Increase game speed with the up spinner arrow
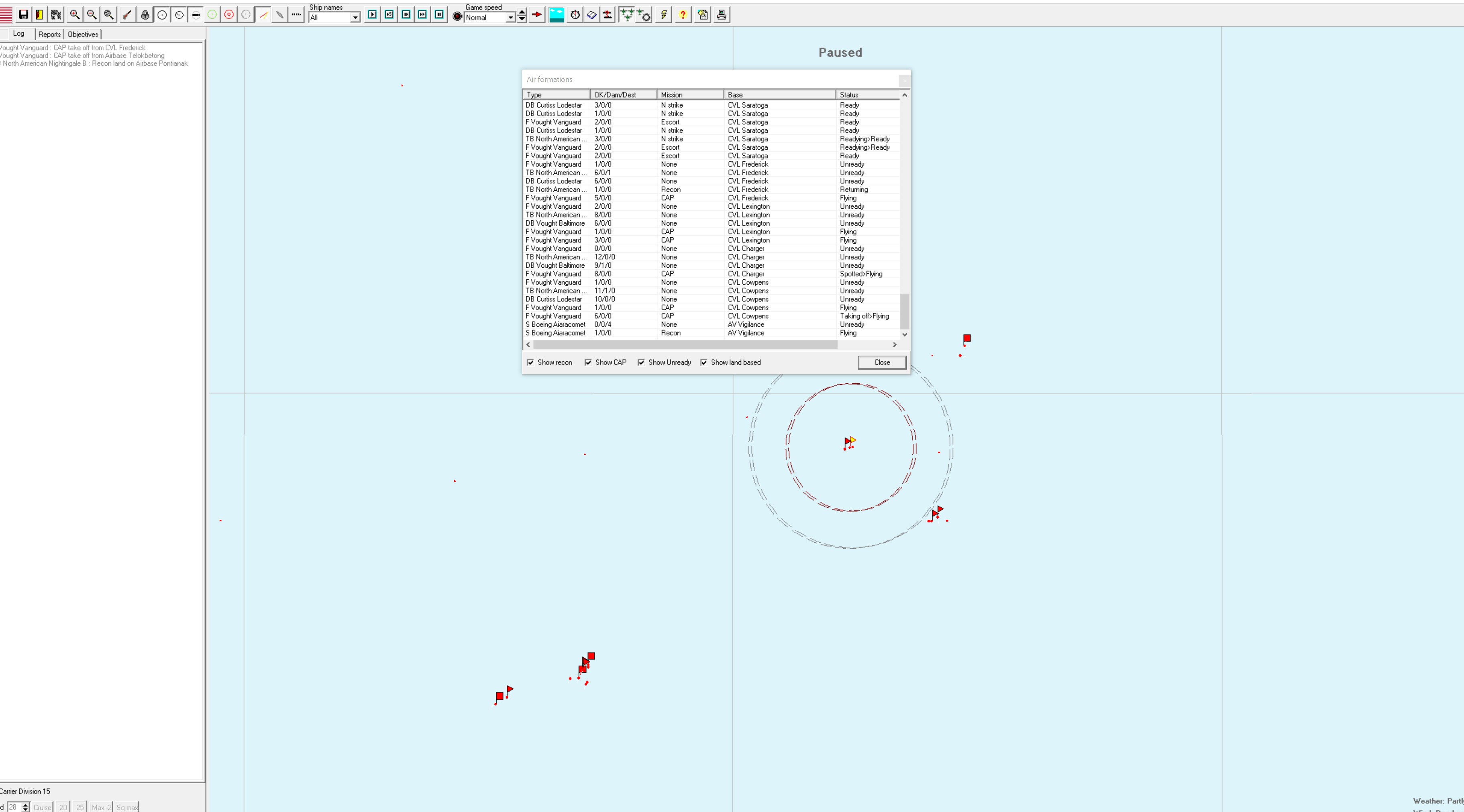 point(522,11)
